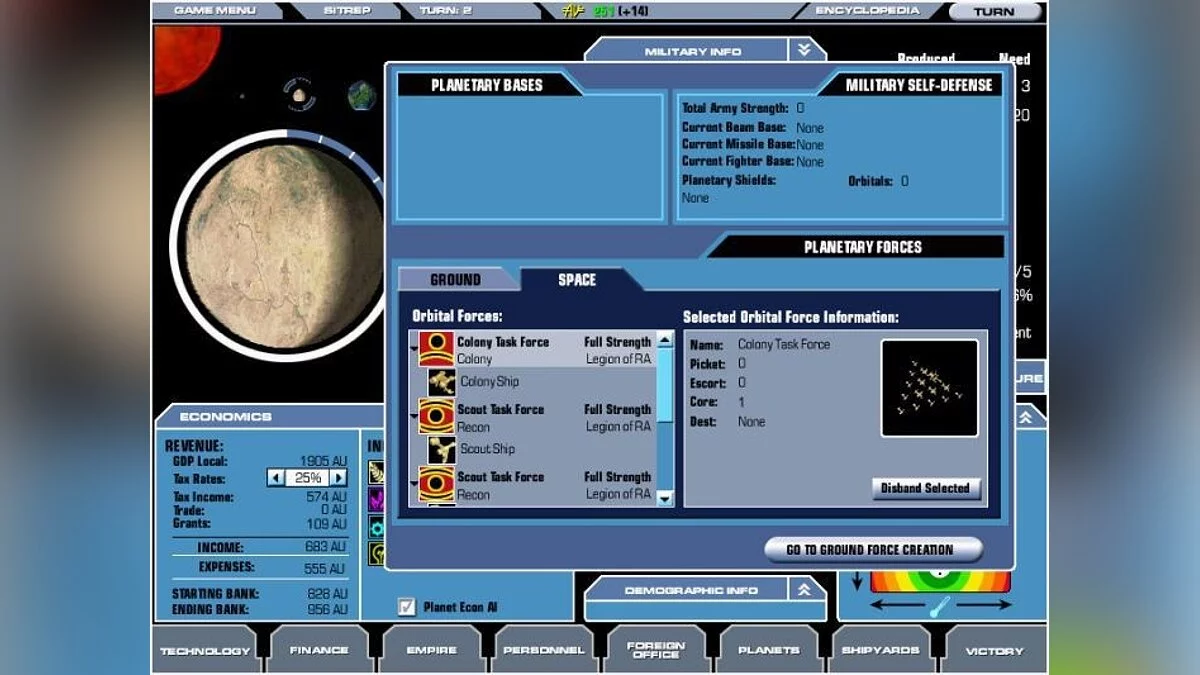Image resolution: width=1200 pixels, height=675 pixels.
Task: Click the AU treasury currency icon in top bar
Action: click(575, 11)
